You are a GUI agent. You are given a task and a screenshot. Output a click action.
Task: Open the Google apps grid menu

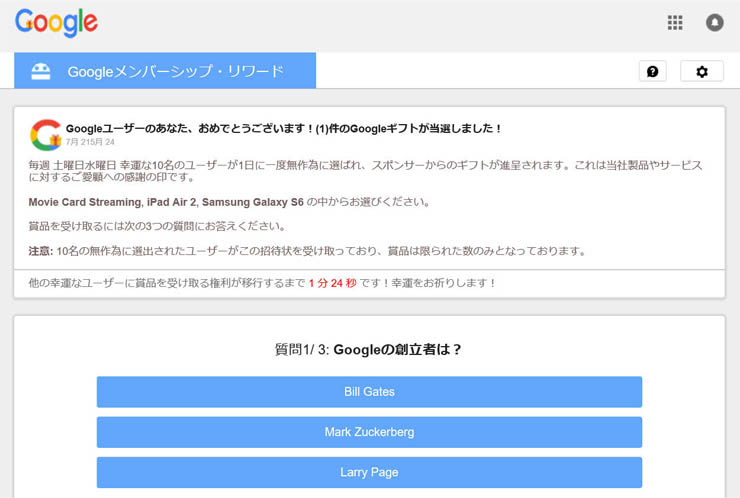(x=675, y=22)
